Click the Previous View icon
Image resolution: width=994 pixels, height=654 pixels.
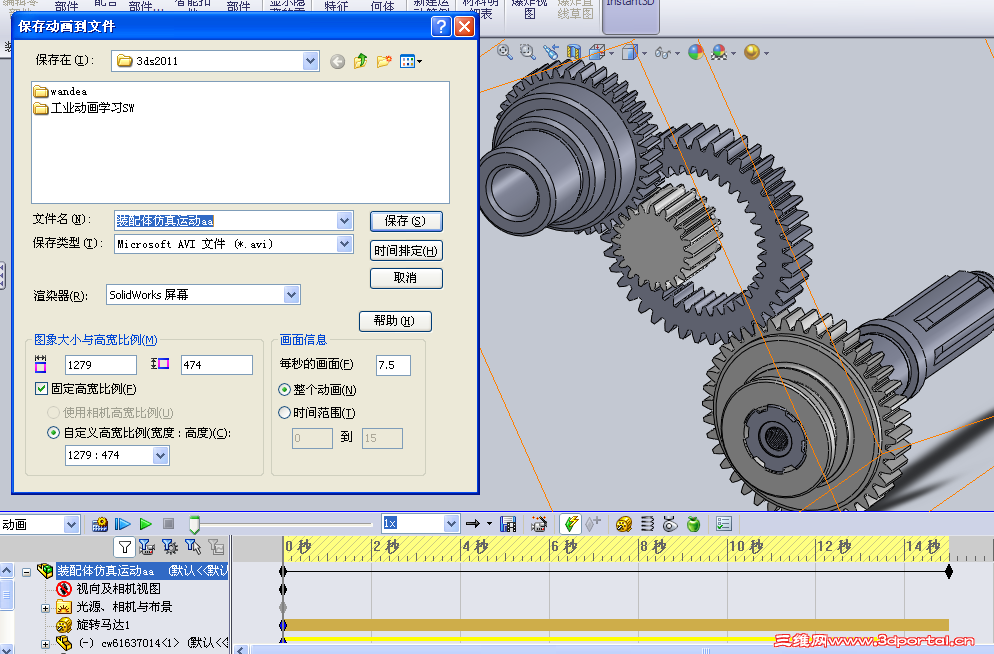(x=550, y=52)
